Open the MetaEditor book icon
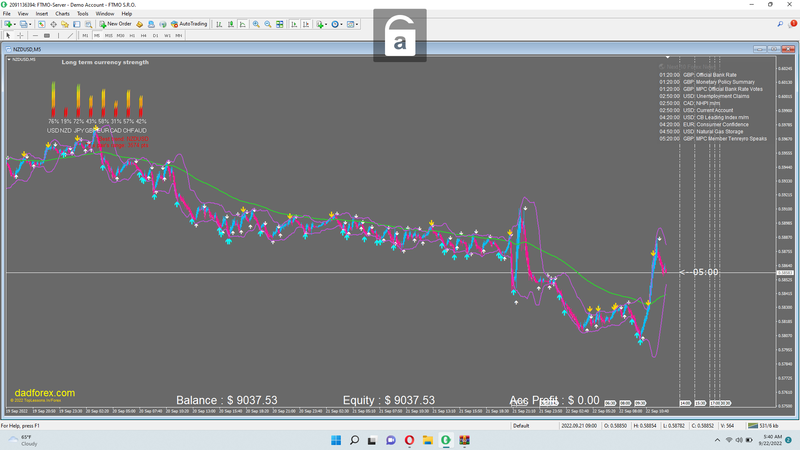Image resolution: width=800 pixels, height=450 pixels. [139, 24]
